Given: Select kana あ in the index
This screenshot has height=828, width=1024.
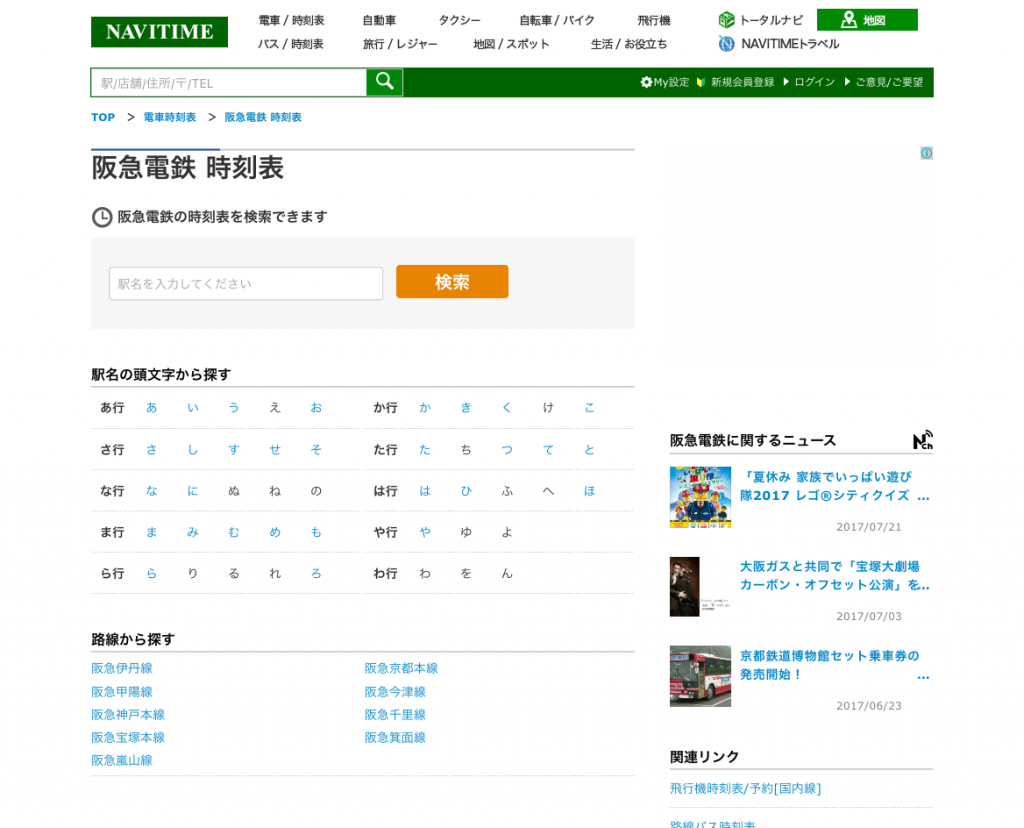Looking at the screenshot, I should click(x=152, y=407).
